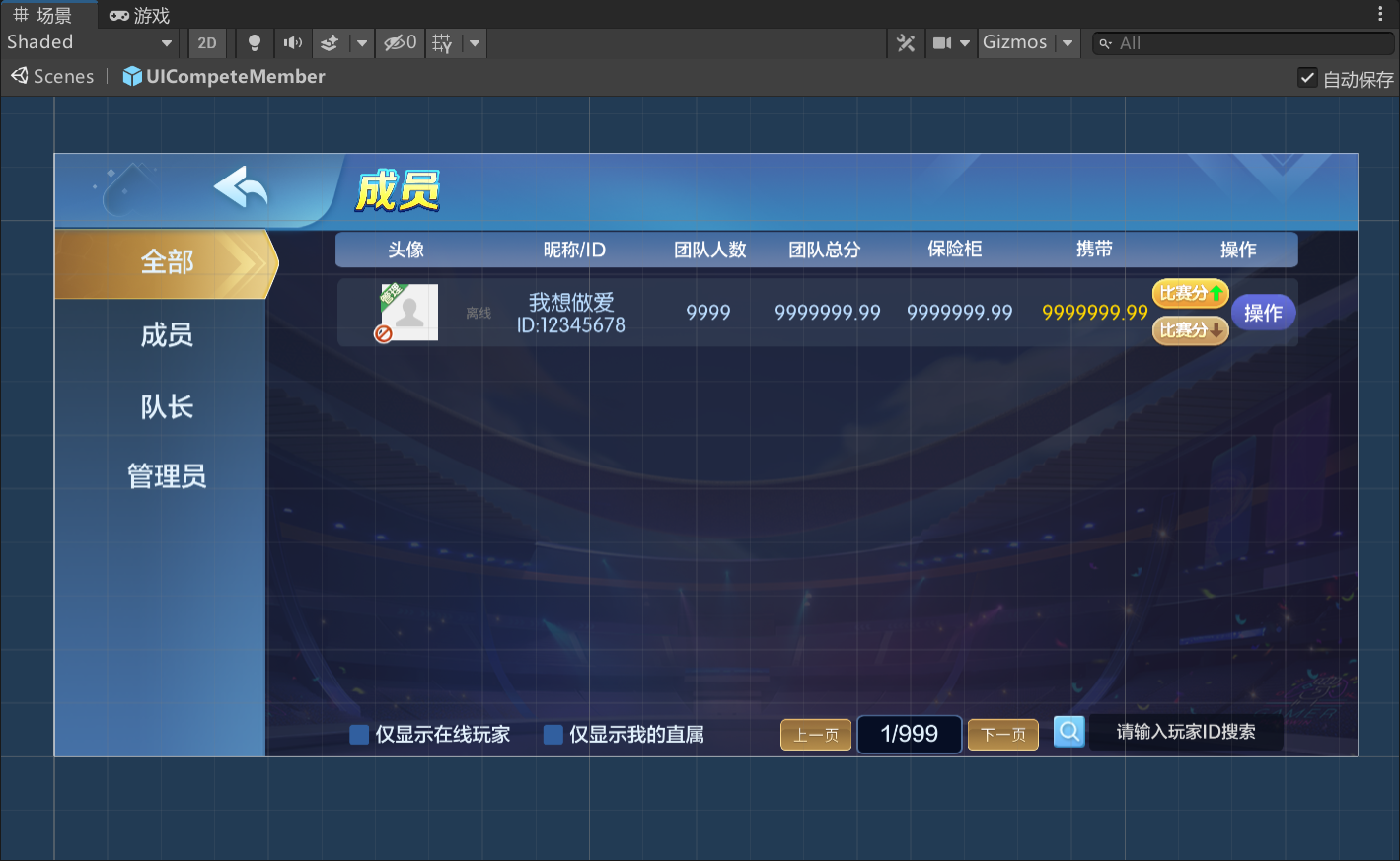Click the blue 操作 button in the member row
1400x861 pixels.
[x=1263, y=313]
